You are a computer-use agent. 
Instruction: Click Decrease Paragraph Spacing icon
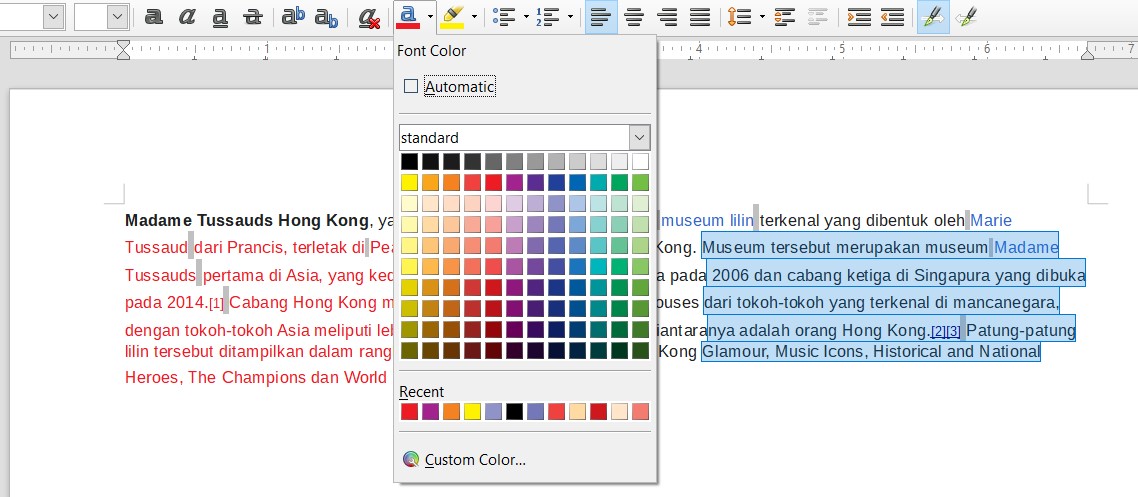[817, 17]
